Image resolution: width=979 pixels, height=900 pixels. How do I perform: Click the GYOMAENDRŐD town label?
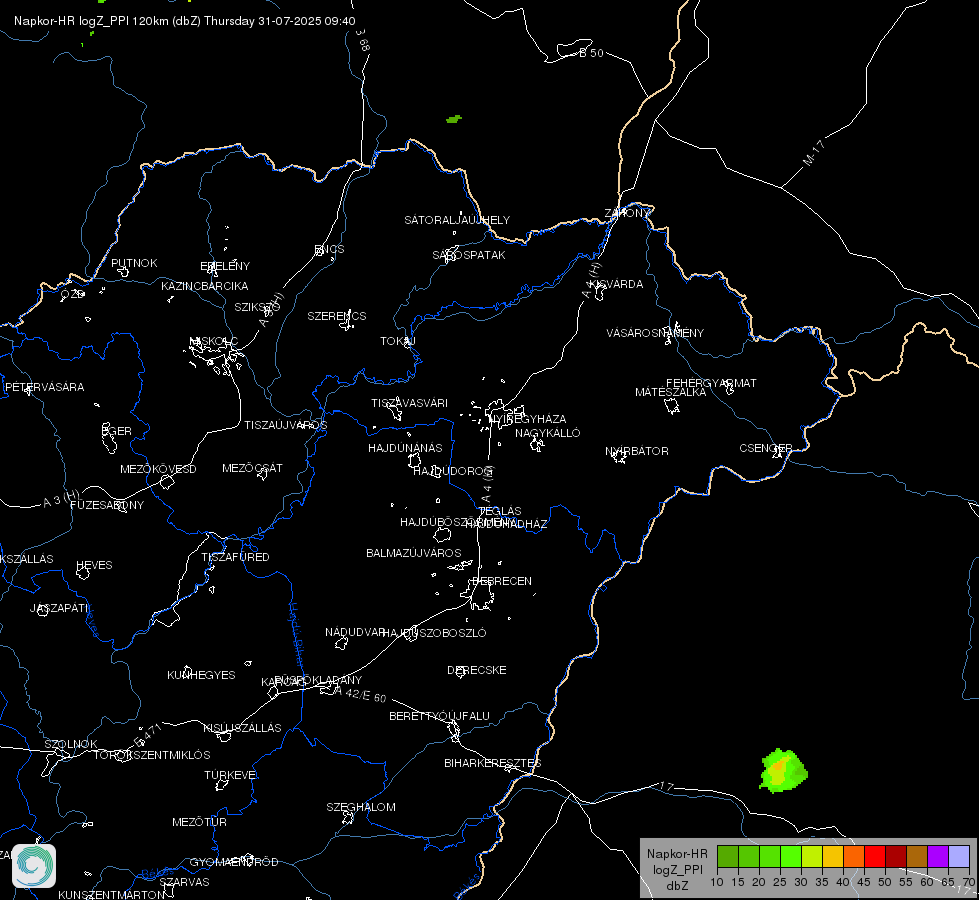(234, 862)
